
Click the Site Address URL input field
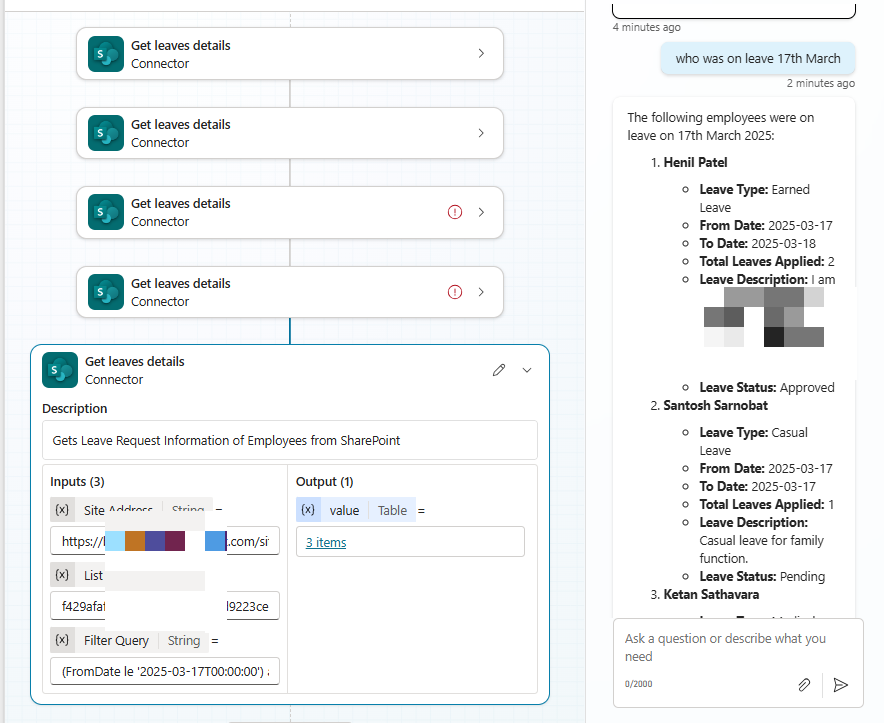[165, 542]
